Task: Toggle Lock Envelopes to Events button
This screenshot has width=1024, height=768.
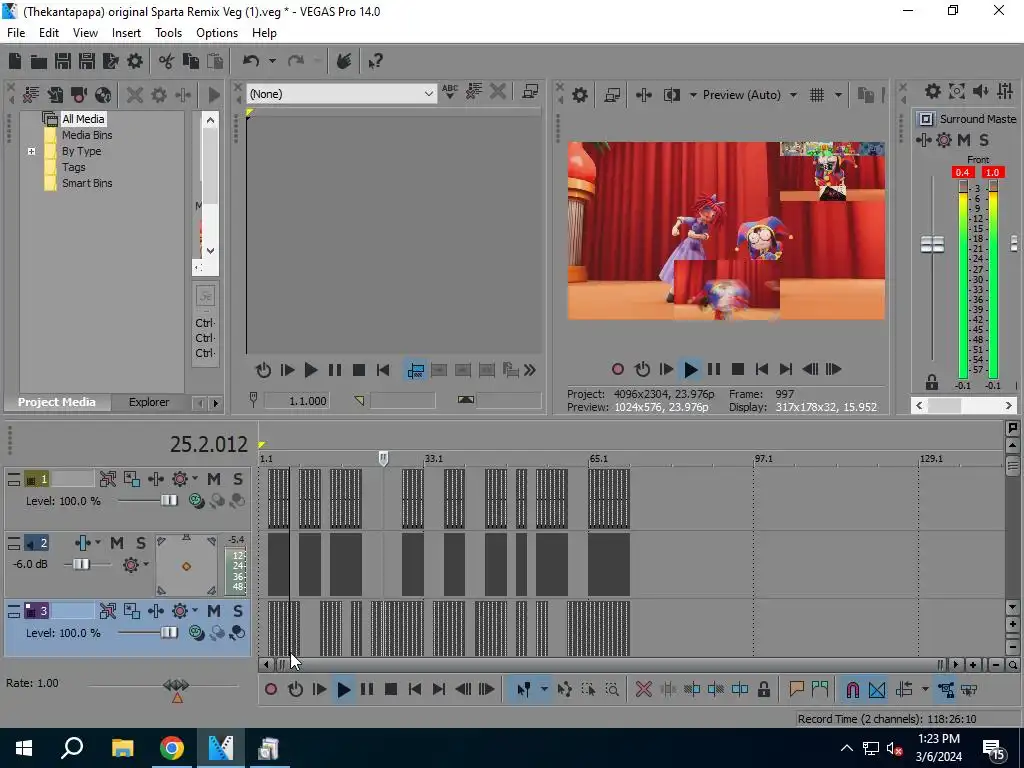Action: tap(946, 690)
